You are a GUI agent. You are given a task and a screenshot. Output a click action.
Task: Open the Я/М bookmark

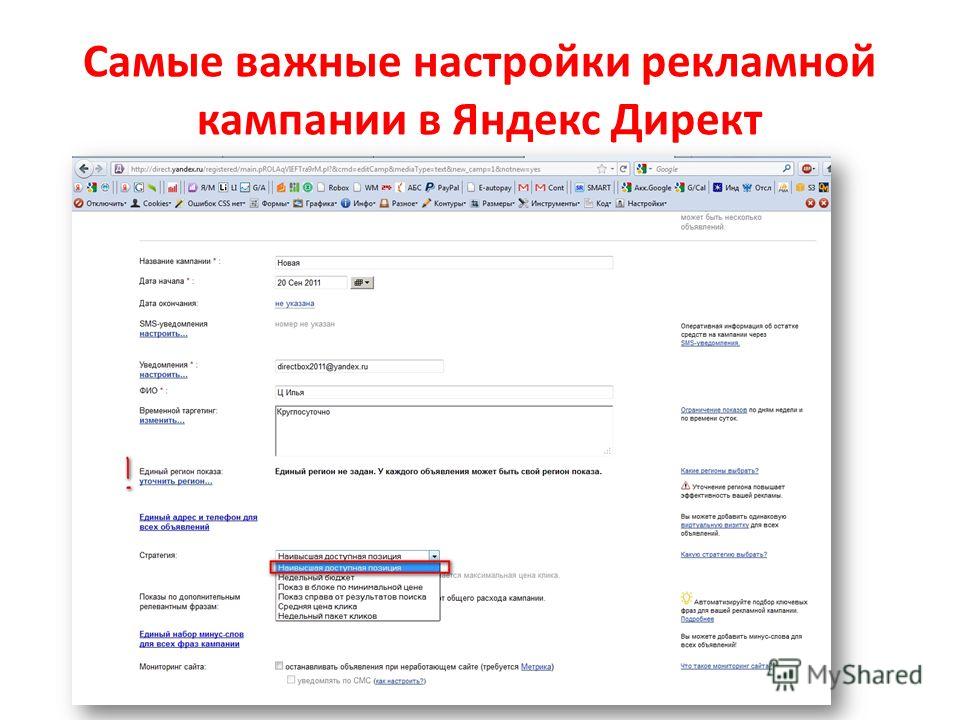202,187
